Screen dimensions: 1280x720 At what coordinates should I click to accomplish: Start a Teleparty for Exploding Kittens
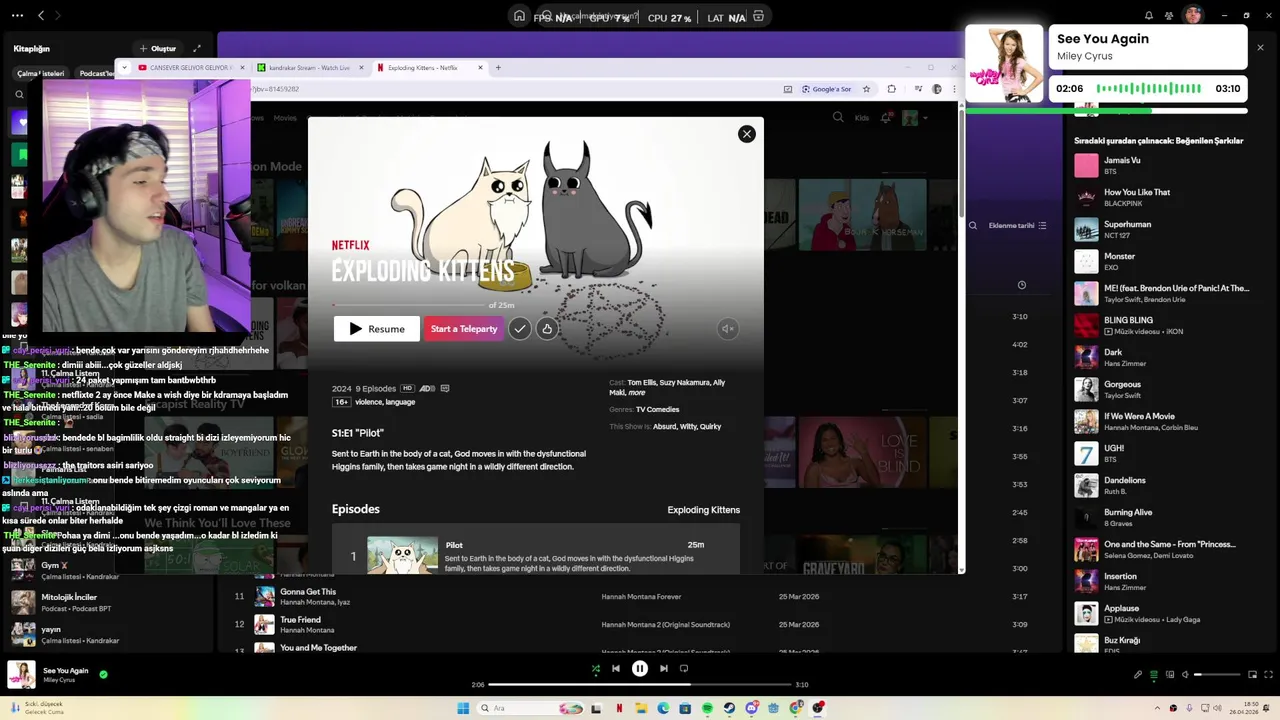(x=464, y=329)
